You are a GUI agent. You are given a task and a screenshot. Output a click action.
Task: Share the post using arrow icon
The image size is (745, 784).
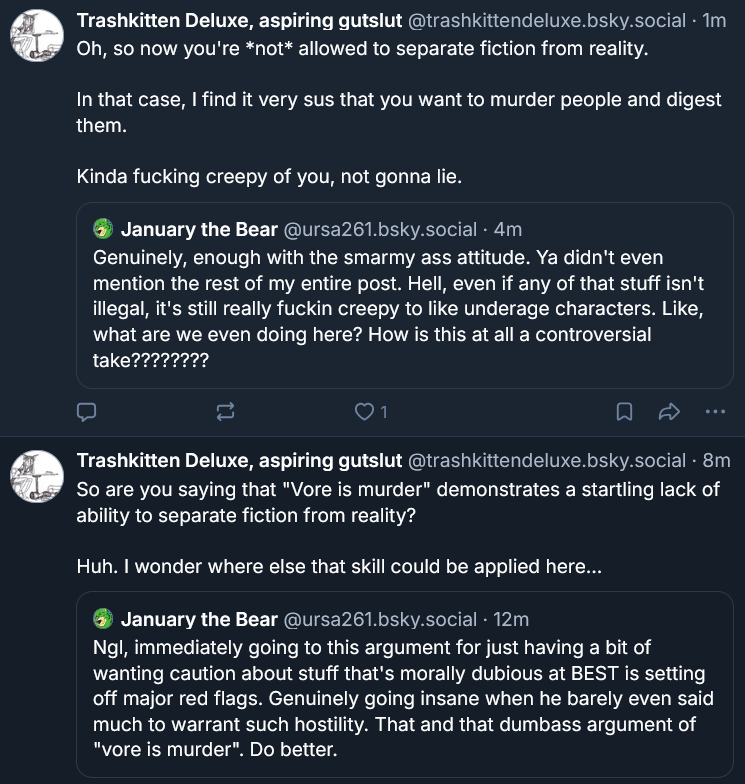669,411
